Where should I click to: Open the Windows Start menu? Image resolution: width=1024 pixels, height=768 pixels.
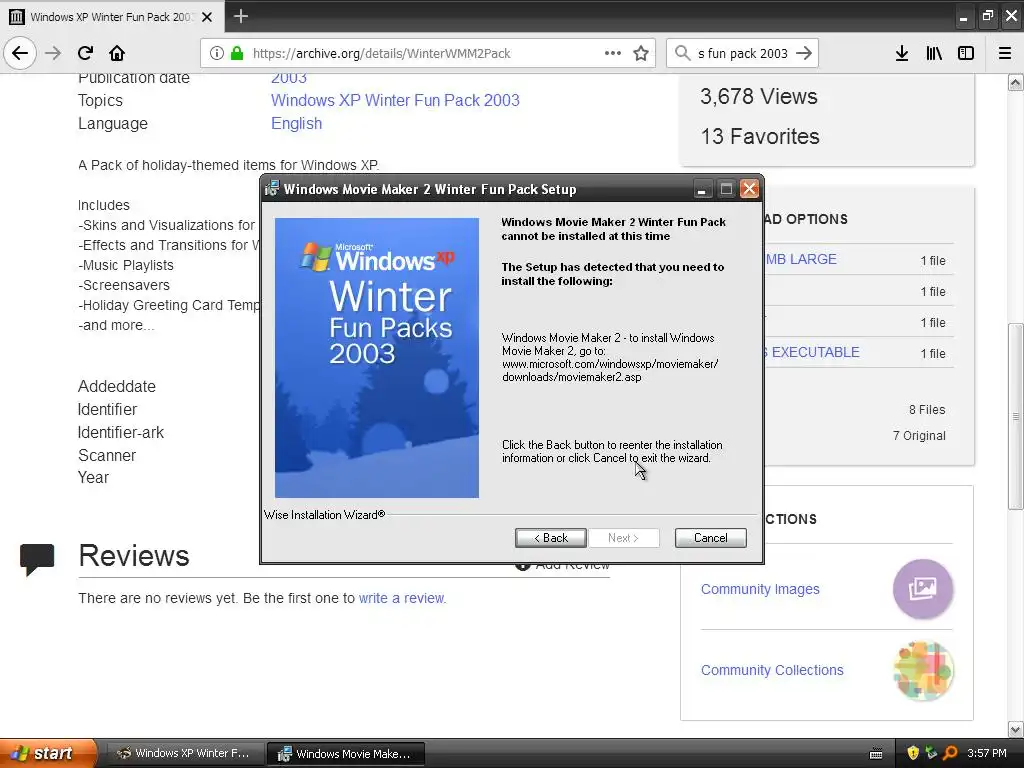(x=48, y=753)
